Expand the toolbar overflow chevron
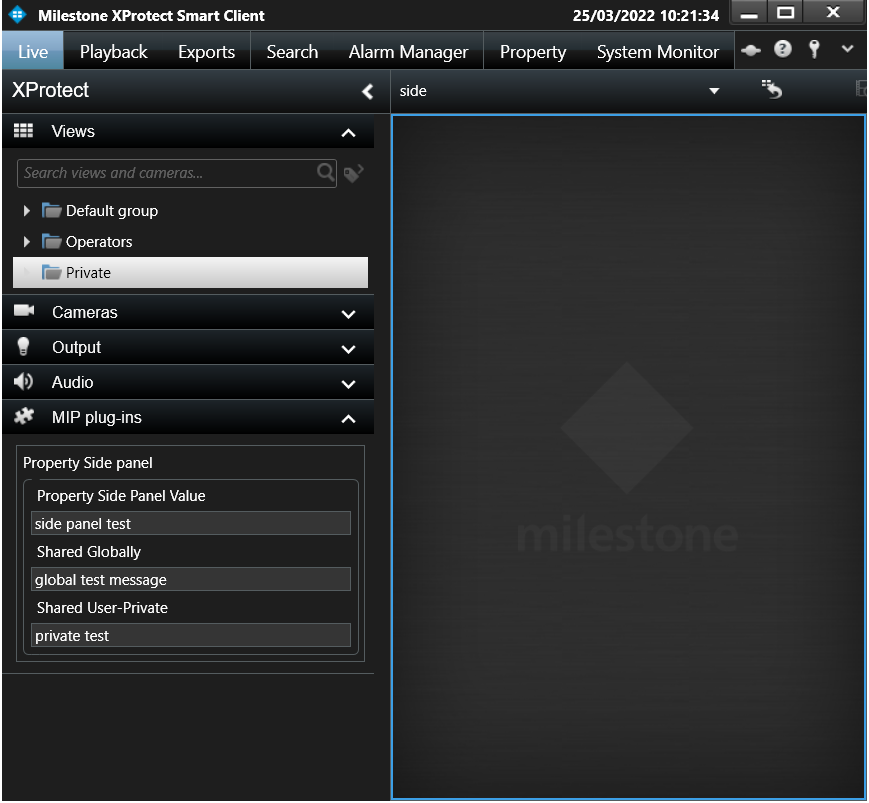Image resolution: width=869 pixels, height=803 pixels. 847,49
